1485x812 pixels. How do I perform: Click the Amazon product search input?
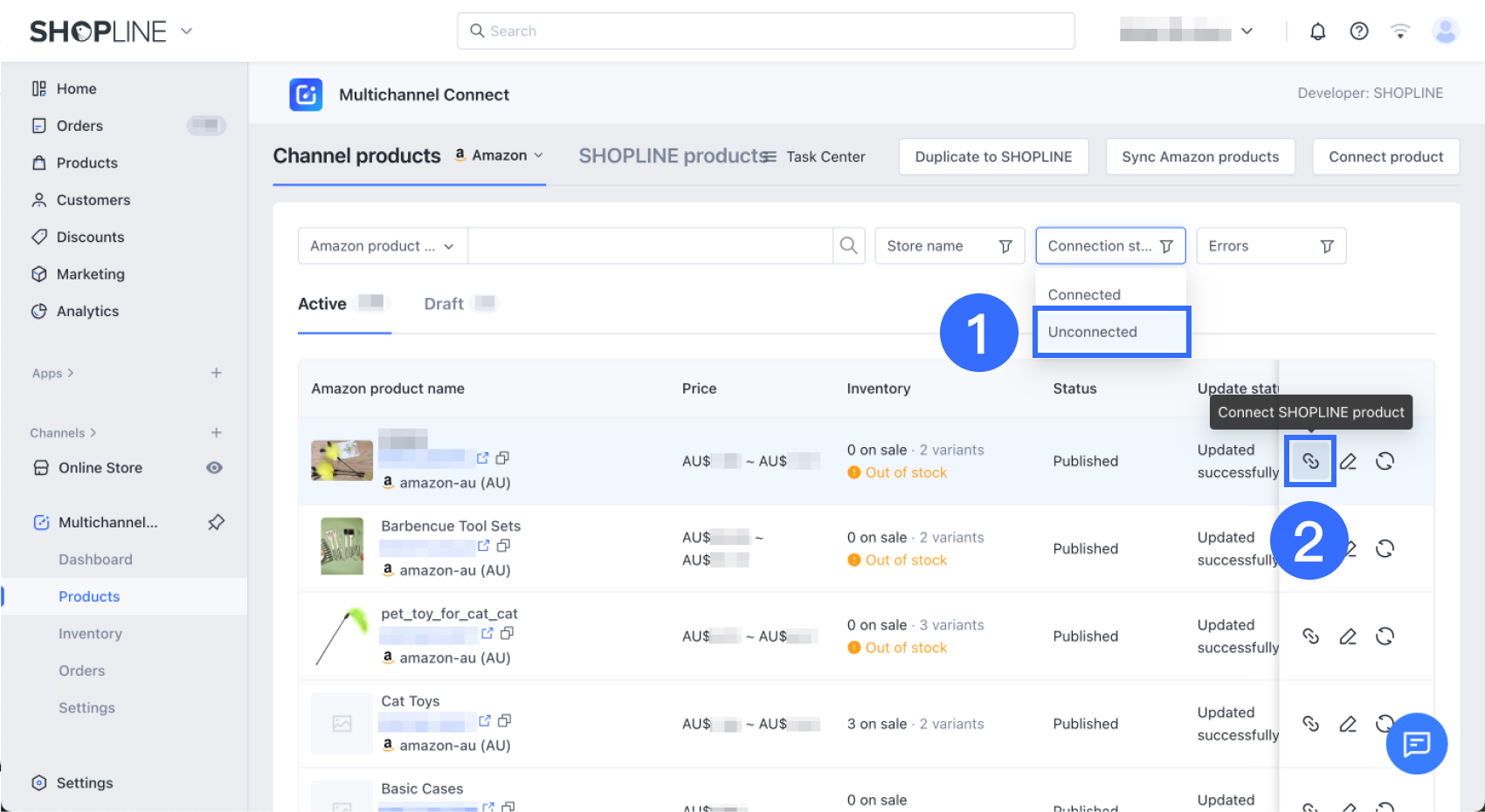click(x=651, y=246)
